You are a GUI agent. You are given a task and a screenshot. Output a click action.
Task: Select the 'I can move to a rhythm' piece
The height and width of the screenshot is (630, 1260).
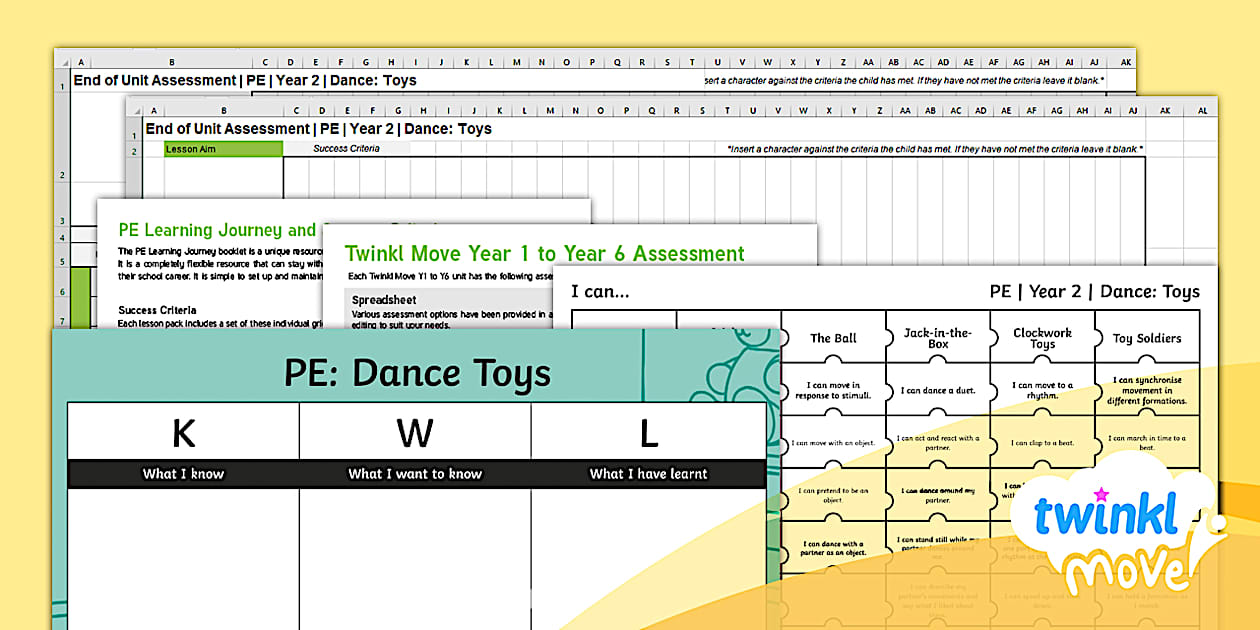[1042, 390]
